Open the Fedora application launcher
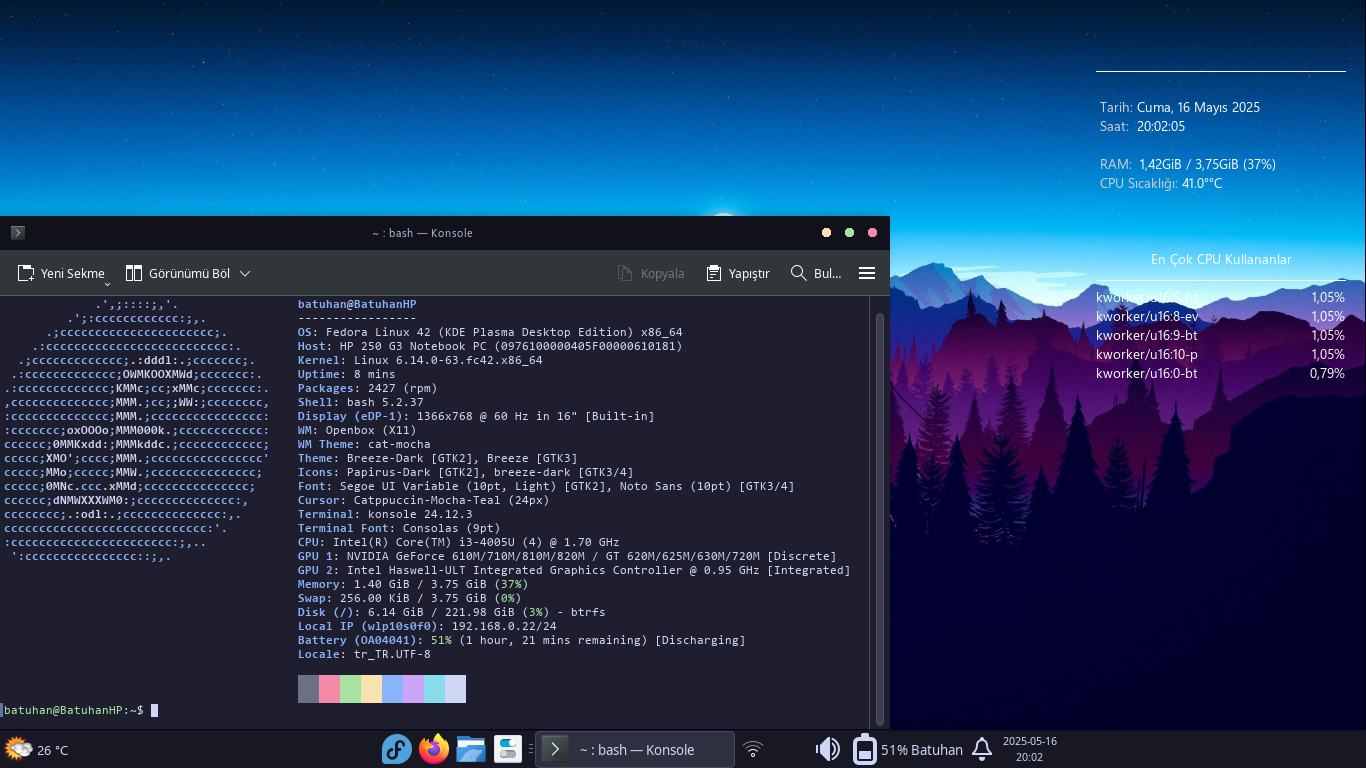The width and height of the screenshot is (1366, 768). [397, 749]
